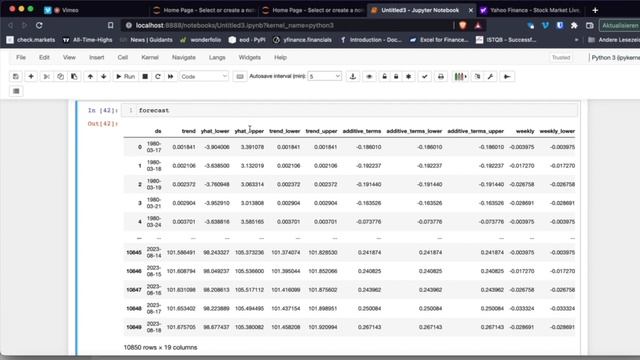Viewport: 640px width, 360px height.
Task: Open the command palette keyboard icon
Action: pos(240,76)
